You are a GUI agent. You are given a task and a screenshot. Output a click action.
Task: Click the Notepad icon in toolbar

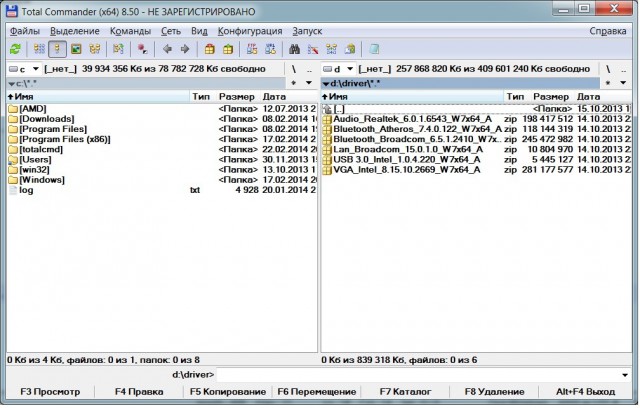[374, 49]
